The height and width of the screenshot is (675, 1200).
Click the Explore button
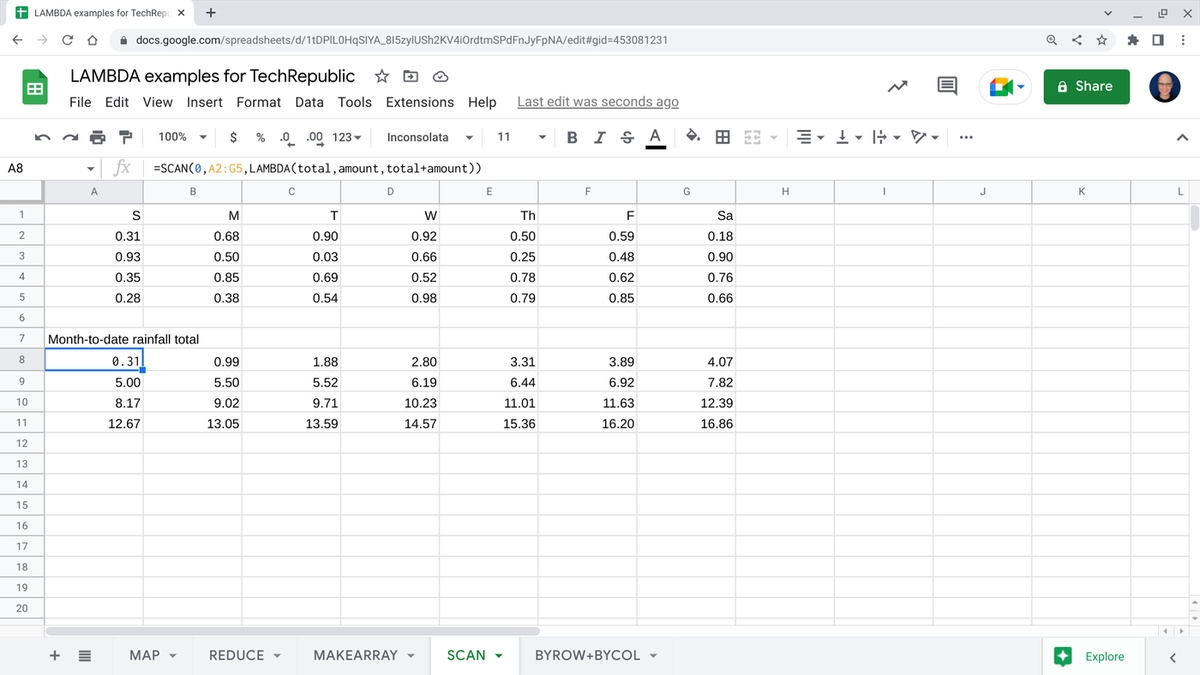point(1094,656)
